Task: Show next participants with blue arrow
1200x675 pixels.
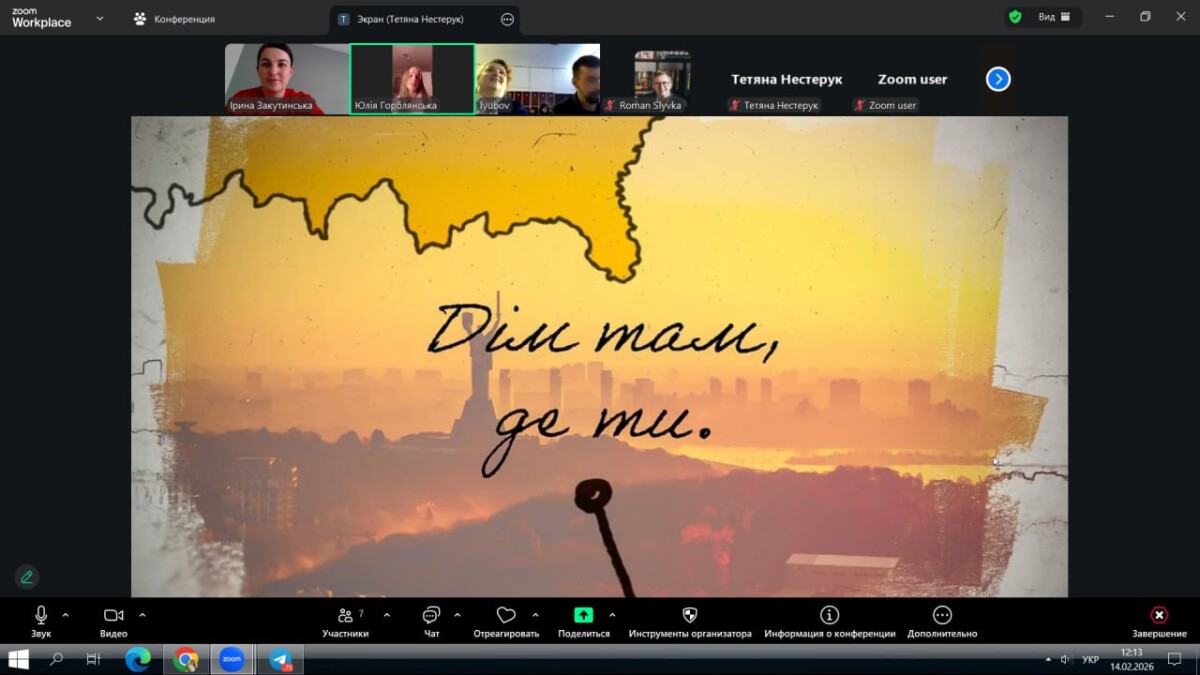Action: (998, 79)
